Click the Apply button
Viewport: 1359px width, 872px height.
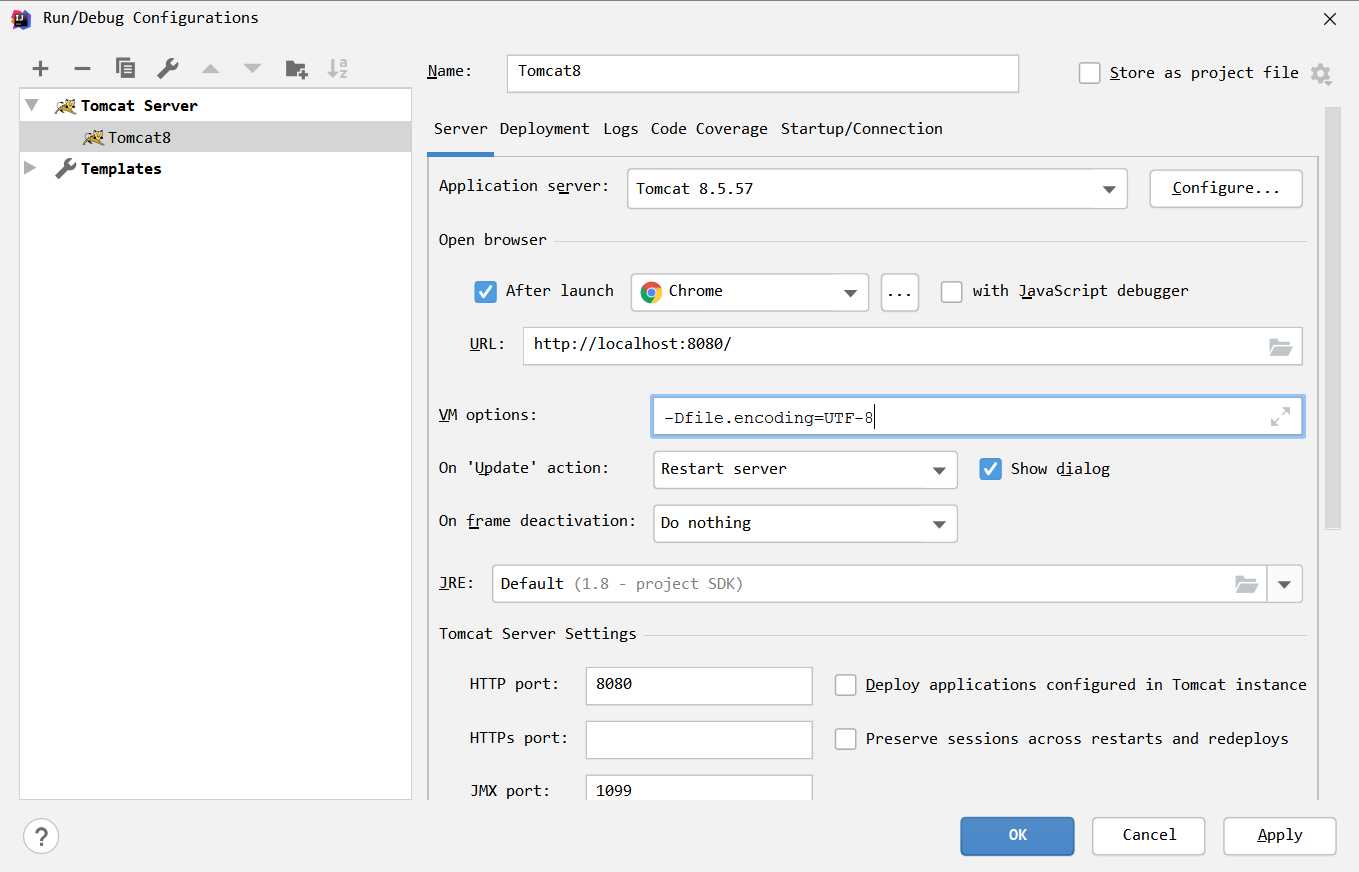tap(1280, 836)
